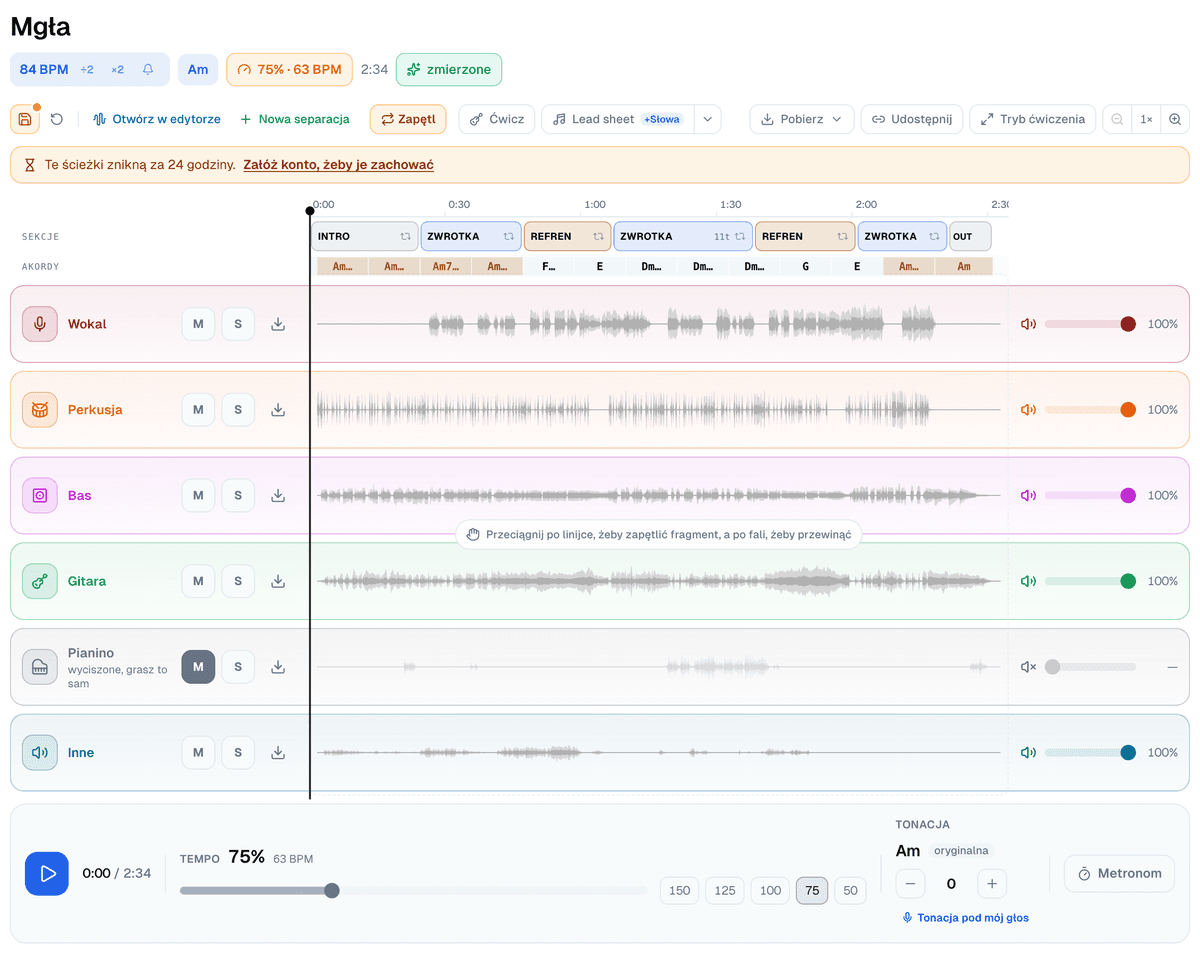
Task: Start playback with the play button
Action: coord(47,873)
